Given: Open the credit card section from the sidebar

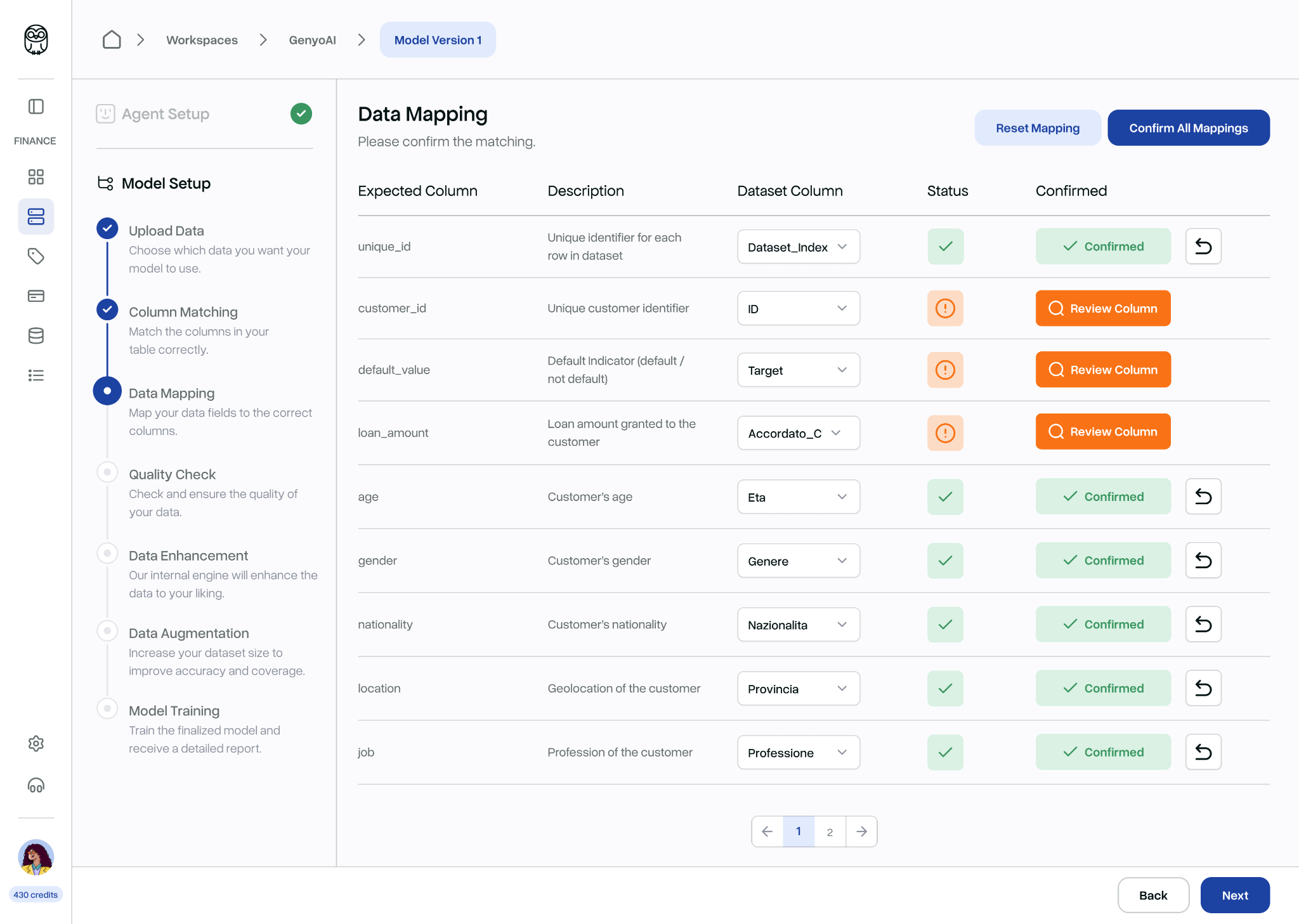Looking at the screenshot, I should click(36, 296).
